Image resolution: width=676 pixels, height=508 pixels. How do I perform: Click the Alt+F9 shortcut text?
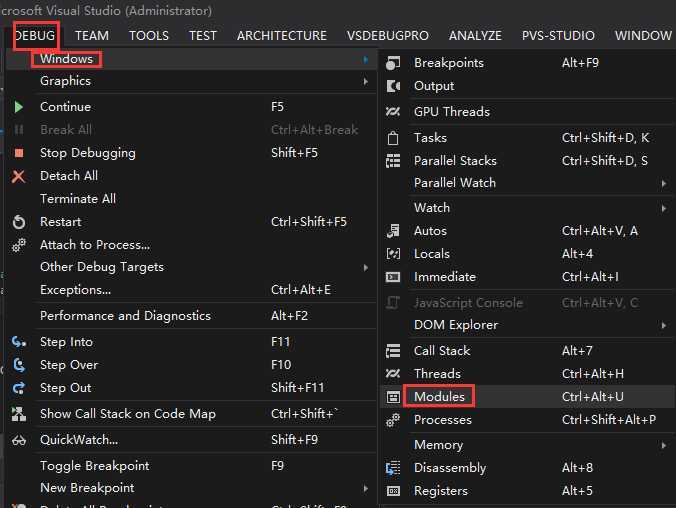click(x=580, y=63)
